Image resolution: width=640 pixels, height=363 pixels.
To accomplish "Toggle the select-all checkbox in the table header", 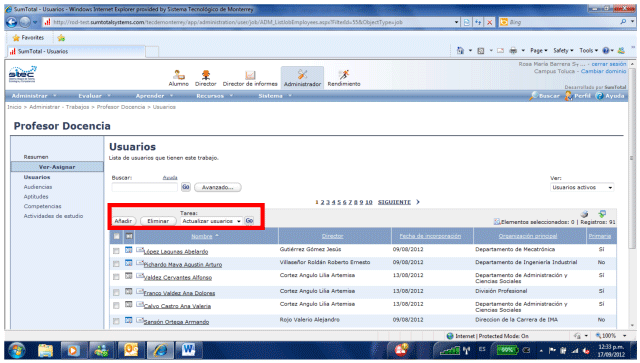I will tap(117, 236).
